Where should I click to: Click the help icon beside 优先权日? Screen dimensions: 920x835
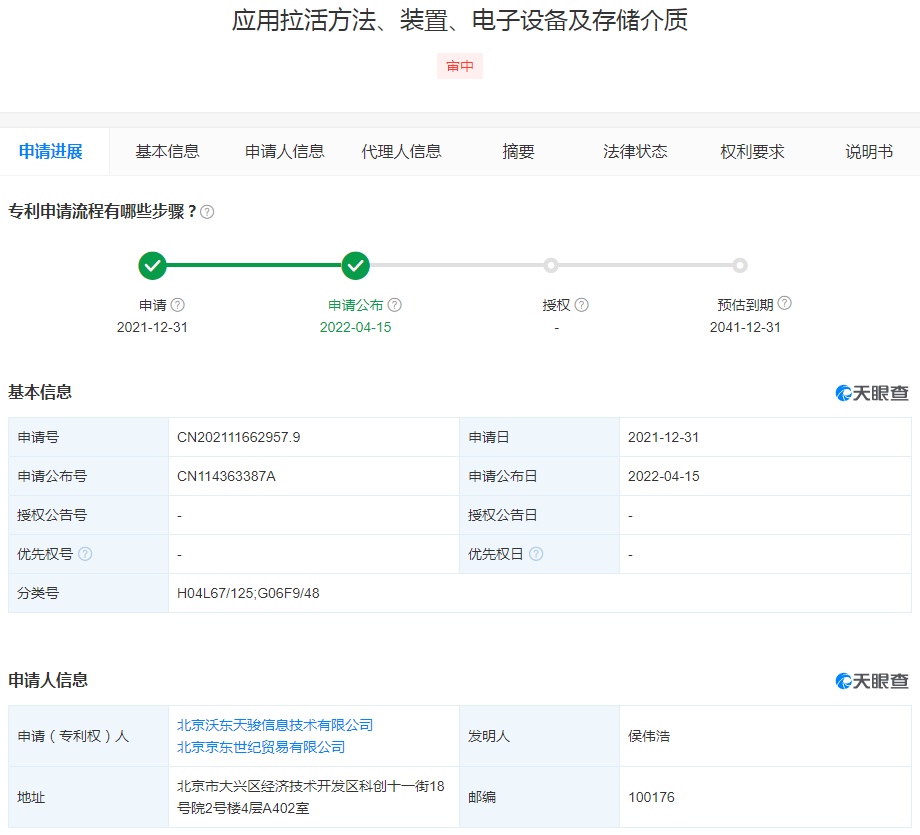(537, 554)
